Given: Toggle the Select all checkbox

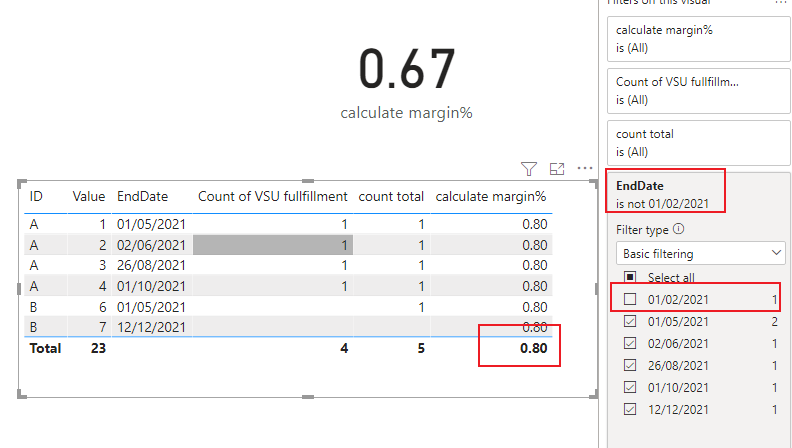Looking at the screenshot, I should (630, 277).
